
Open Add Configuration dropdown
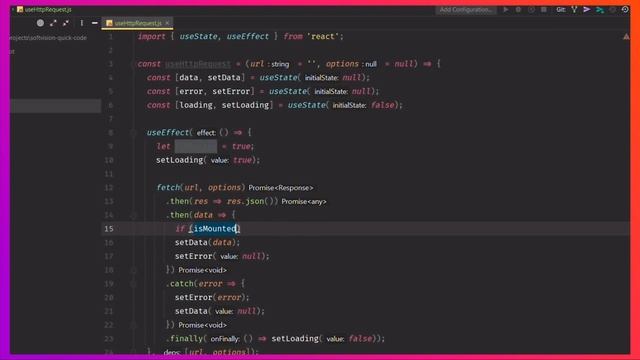tap(466, 9)
